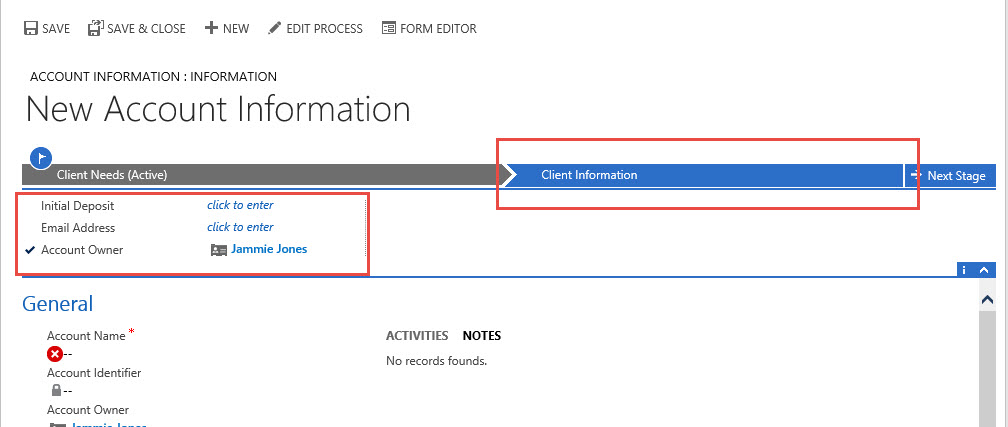The width and height of the screenshot is (1008, 427).
Task: Collapse the General section header
Action: [x=58, y=304]
